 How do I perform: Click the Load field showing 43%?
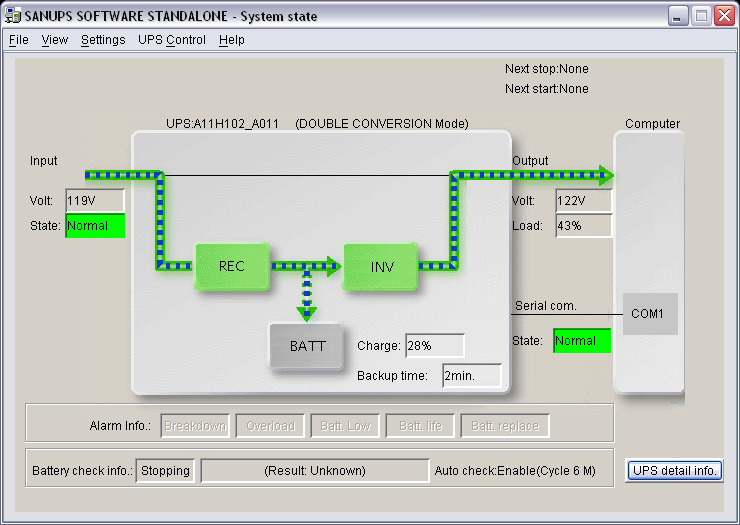click(584, 226)
